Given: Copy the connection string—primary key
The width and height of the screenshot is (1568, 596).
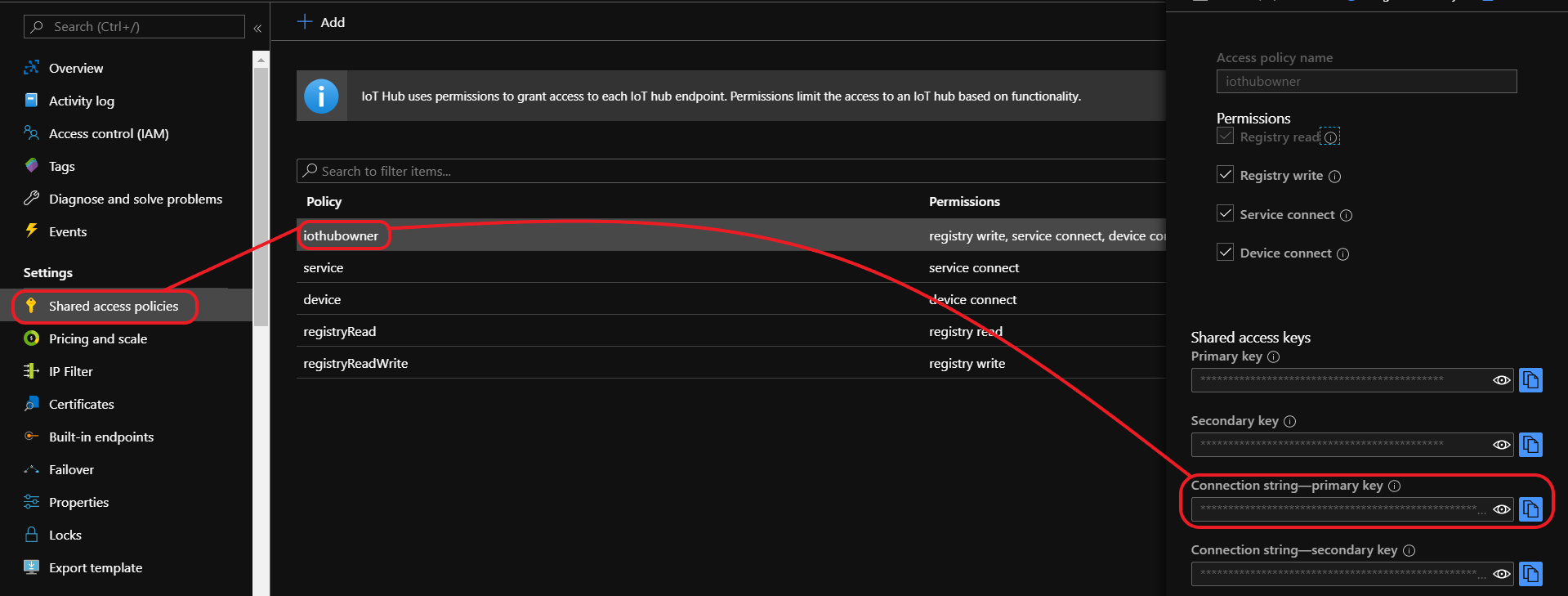Looking at the screenshot, I should (x=1530, y=509).
